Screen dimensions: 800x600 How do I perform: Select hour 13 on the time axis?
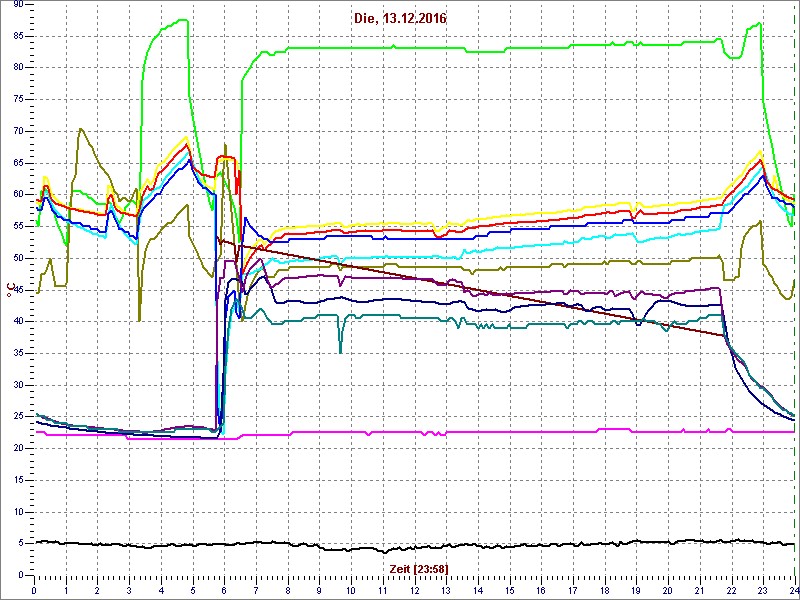tap(446, 588)
